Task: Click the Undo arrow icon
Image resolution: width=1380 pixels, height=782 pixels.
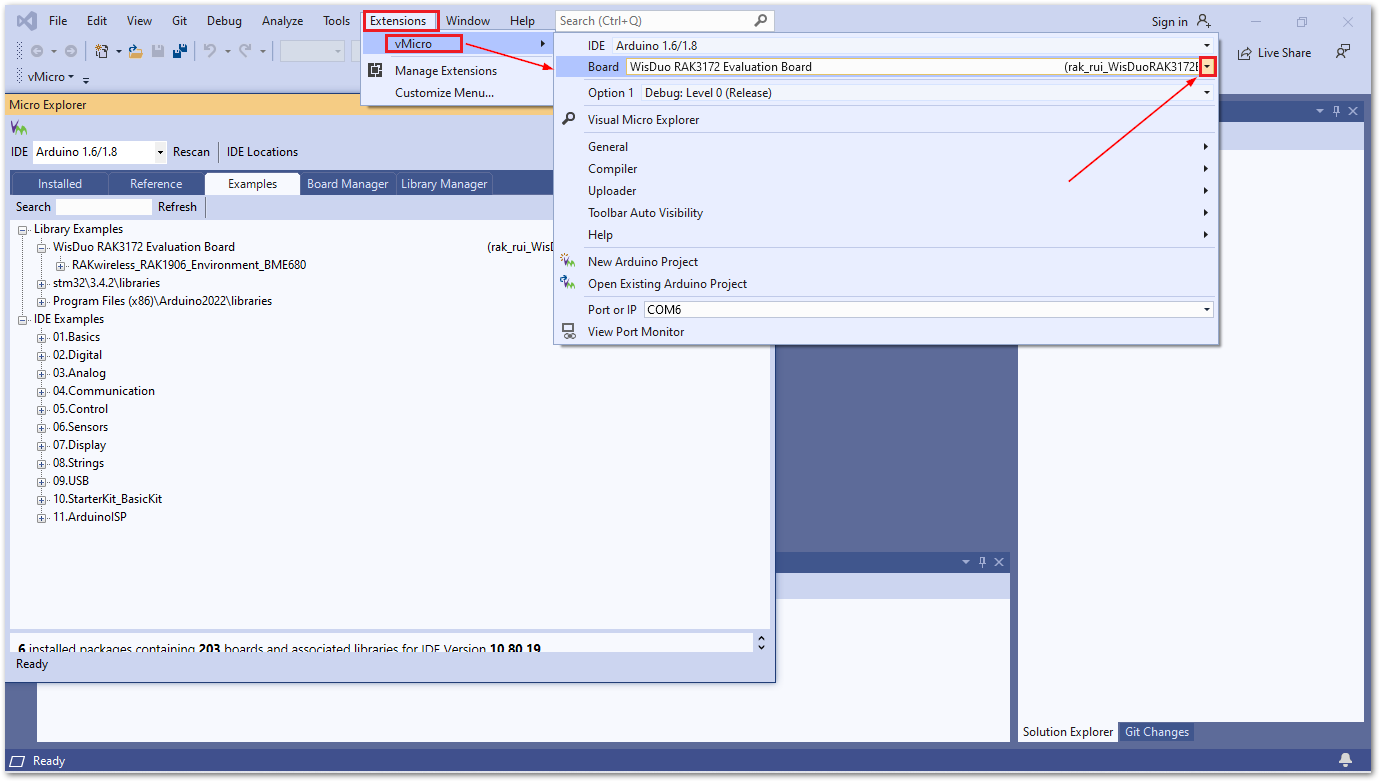Action: coord(210,51)
